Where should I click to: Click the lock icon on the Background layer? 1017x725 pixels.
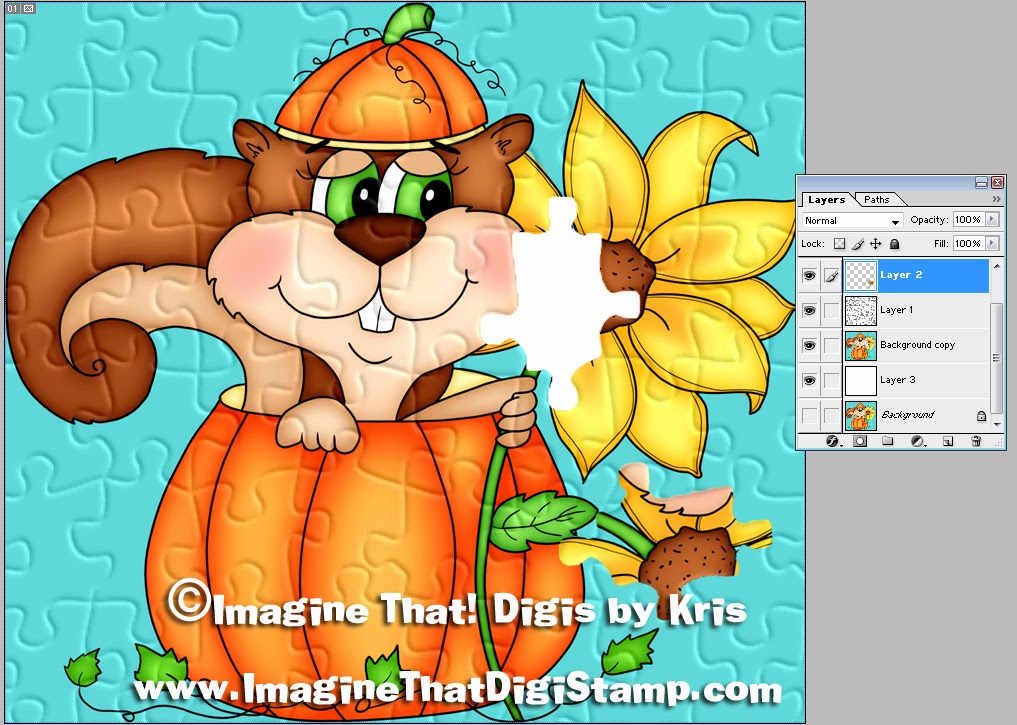(x=981, y=416)
